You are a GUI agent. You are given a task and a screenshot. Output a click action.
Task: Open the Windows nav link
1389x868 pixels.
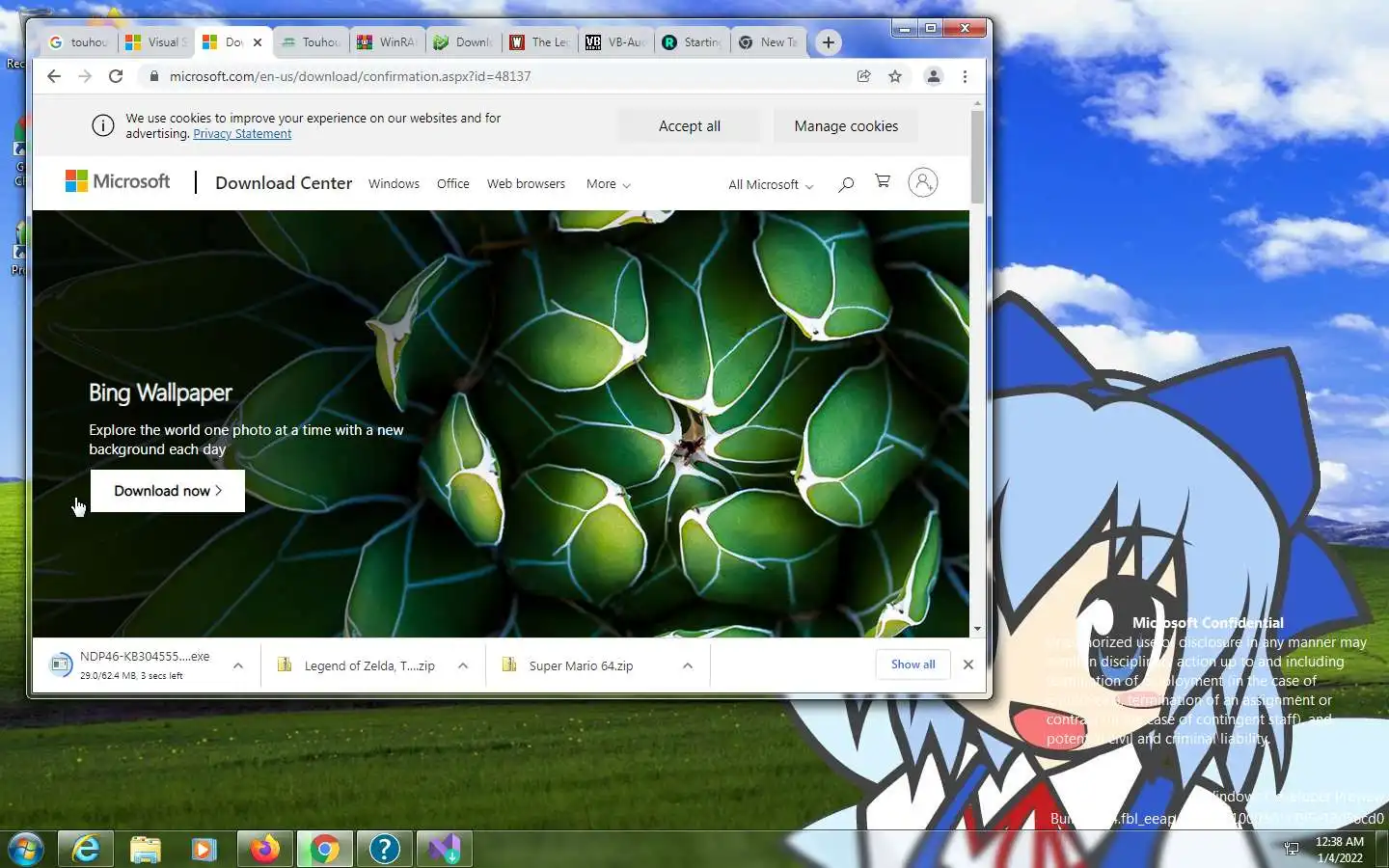click(394, 183)
